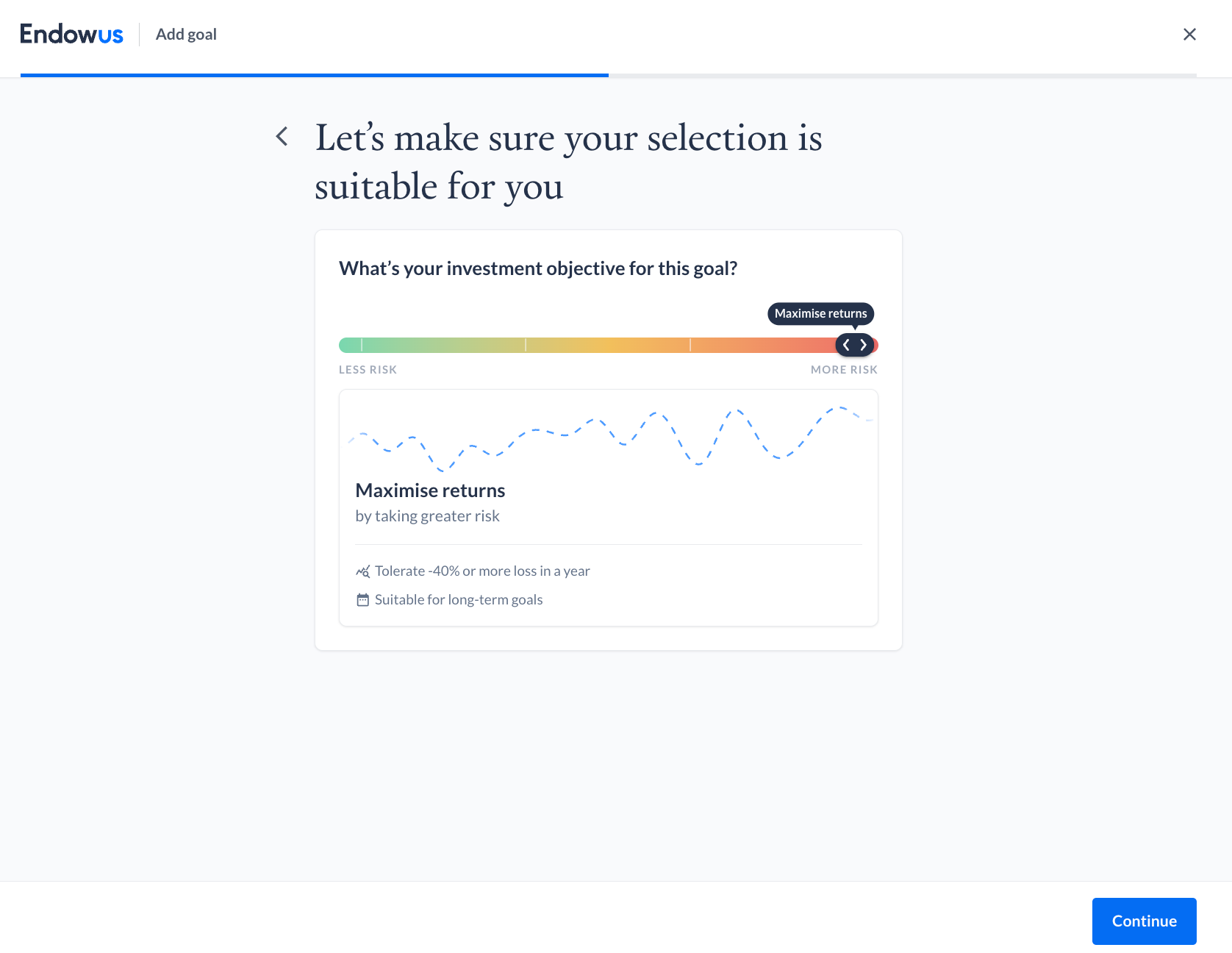Click the loss tolerance chart icon
Screen dimensions: 1232x953
click(362, 571)
